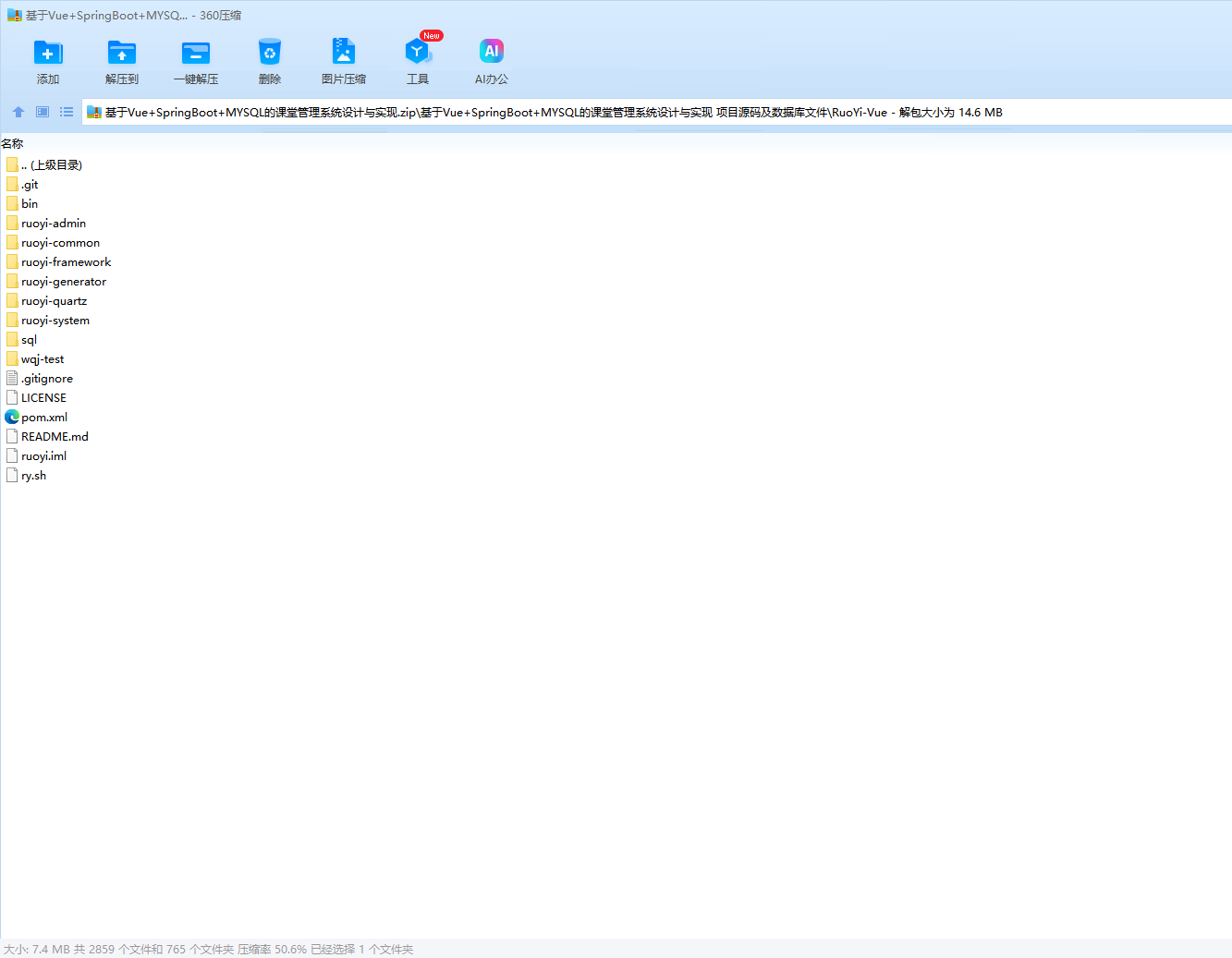The image size is (1232, 958).
Task: Select the ruoyi-framework folder
Action: (58, 261)
